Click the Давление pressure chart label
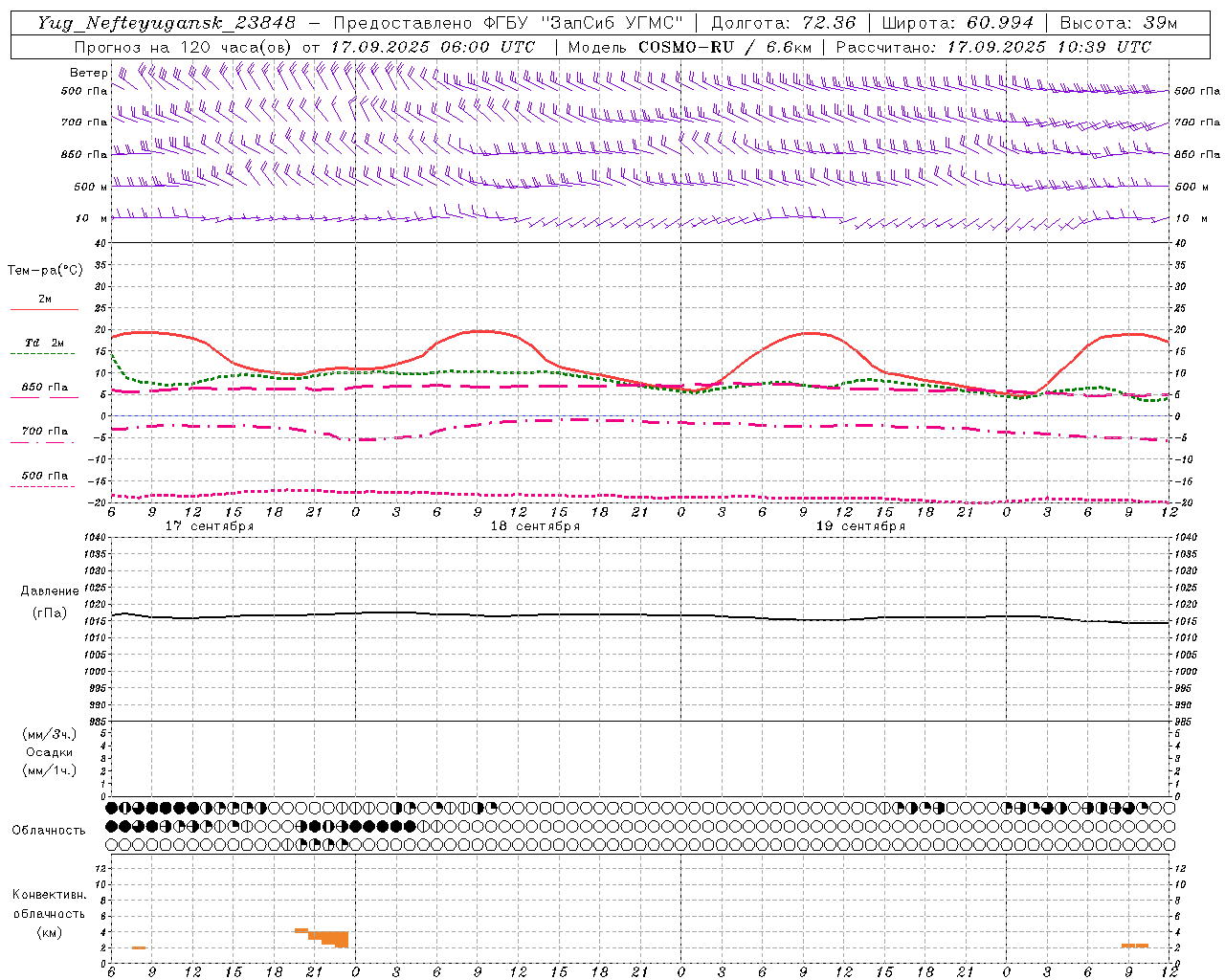This screenshot has height=980, width=1225. (50, 591)
